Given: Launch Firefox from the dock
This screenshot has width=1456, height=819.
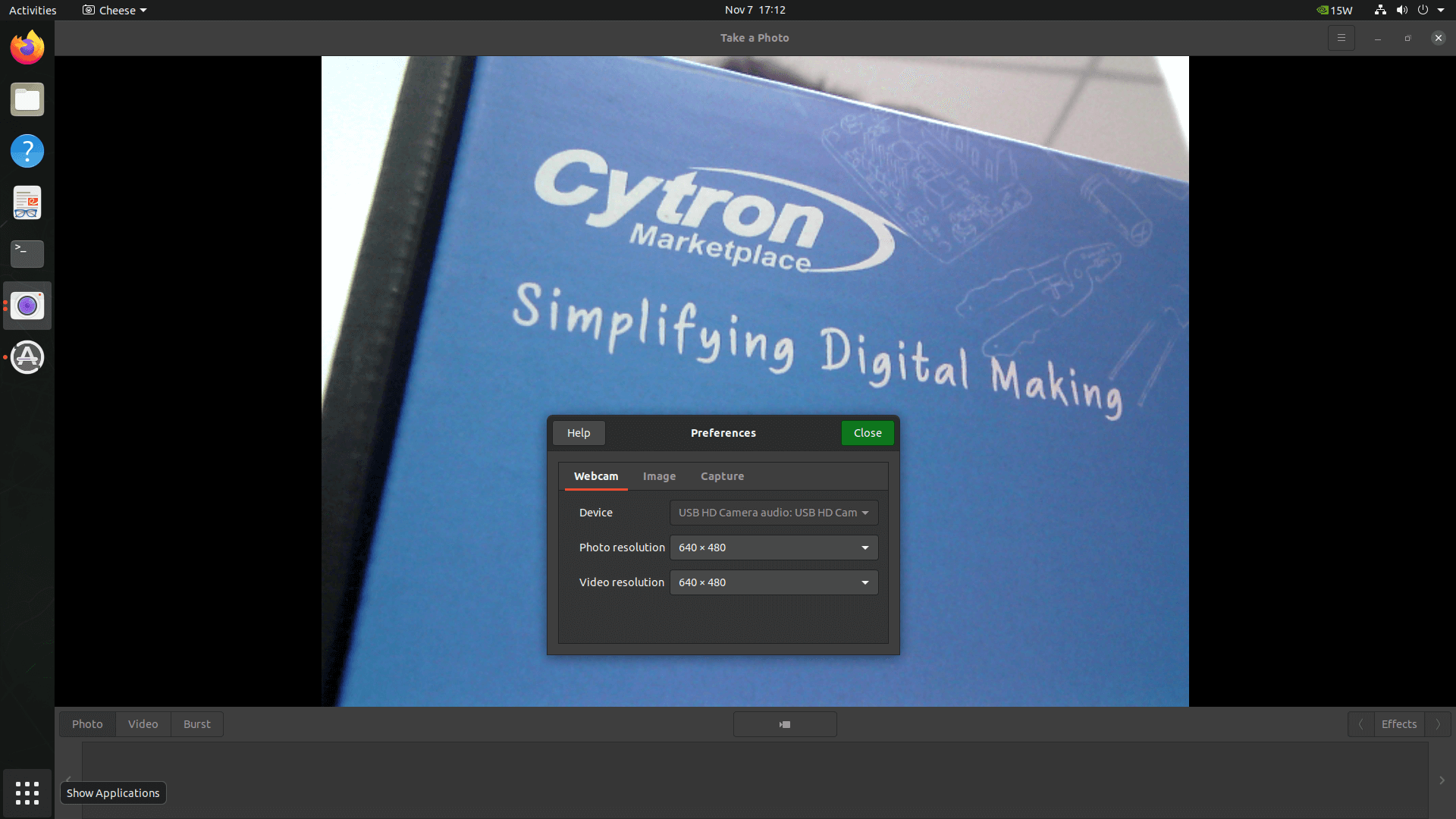Looking at the screenshot, I should point(27,49).
